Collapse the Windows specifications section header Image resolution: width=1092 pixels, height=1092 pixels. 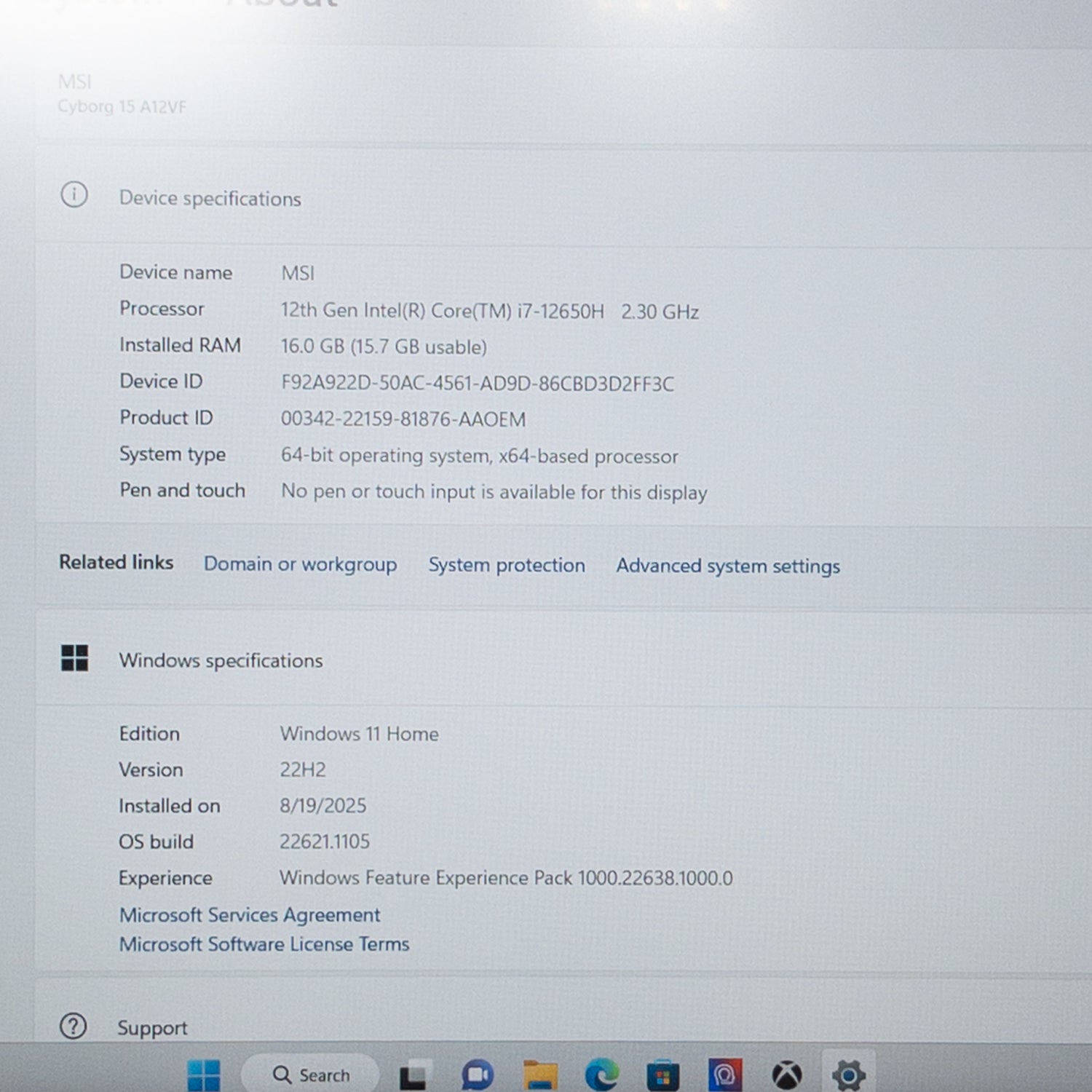(x=221, y=660)
